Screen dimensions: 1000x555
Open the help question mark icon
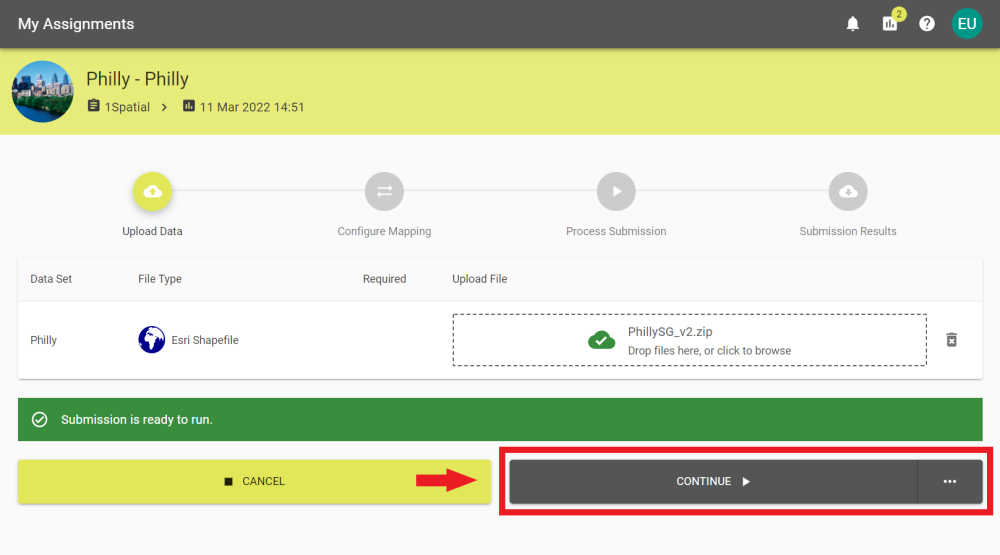[x=927, y=24]
